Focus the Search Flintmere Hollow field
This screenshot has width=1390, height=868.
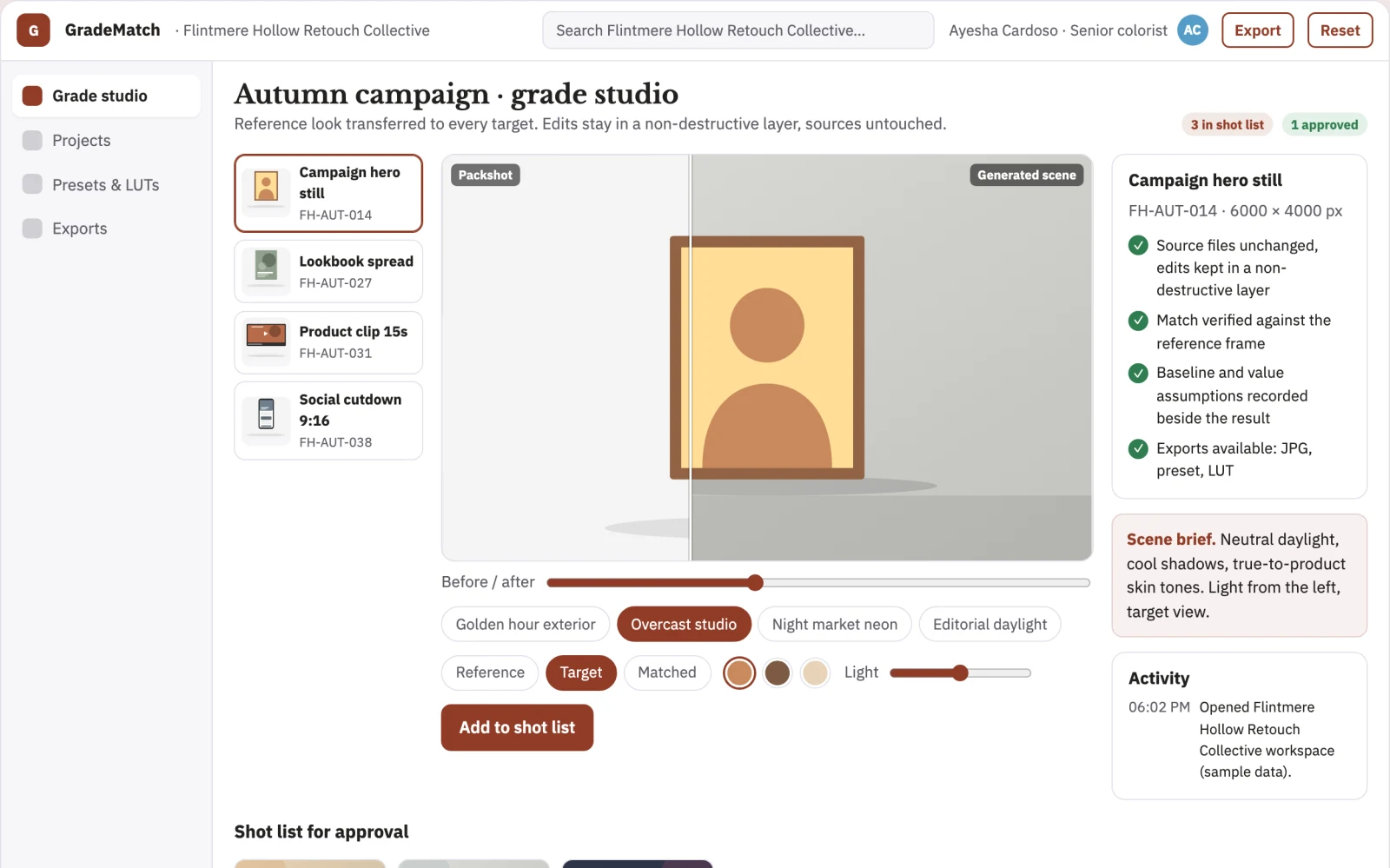[x=738, y=30]
